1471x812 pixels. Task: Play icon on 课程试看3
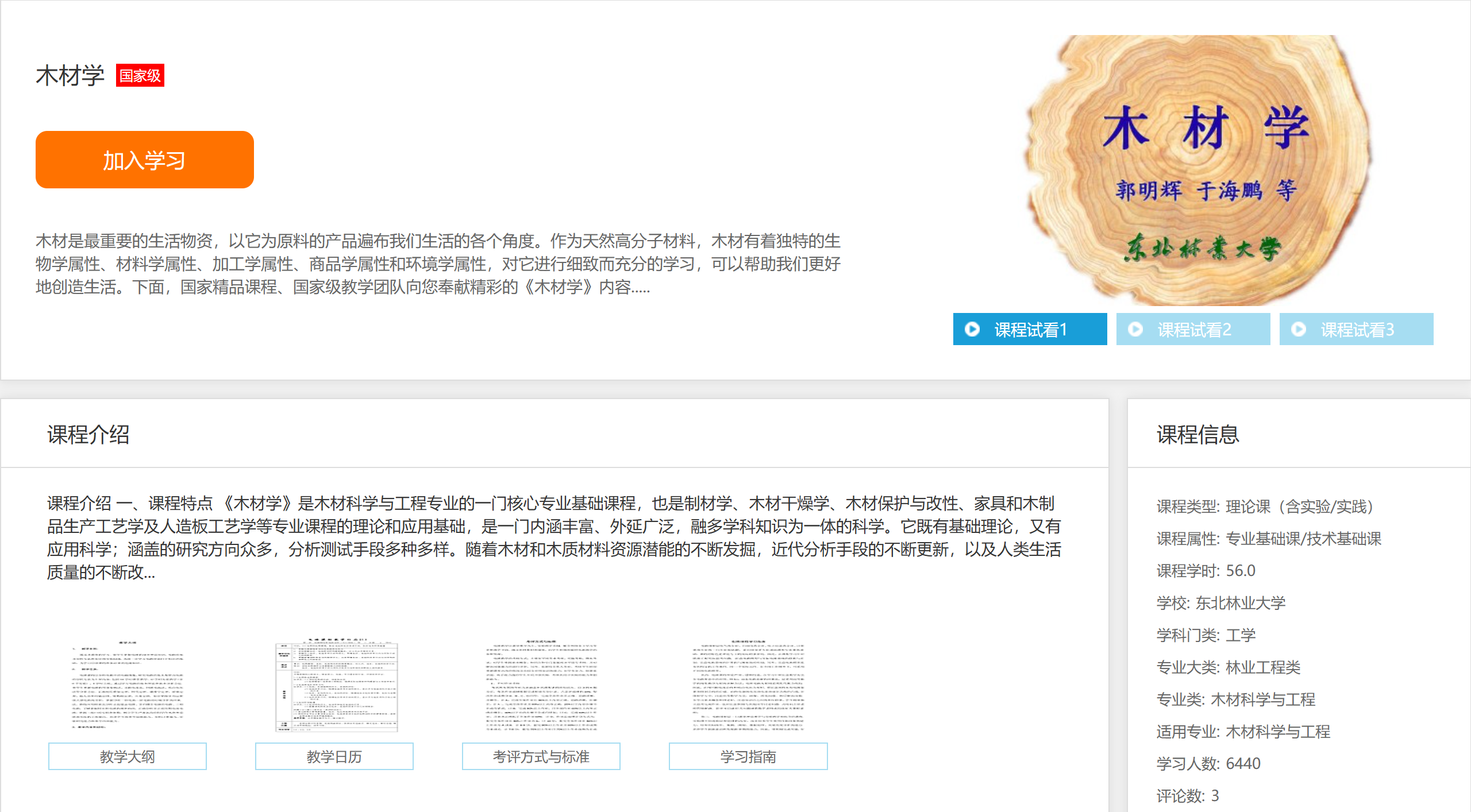[x=1298, y=329]
